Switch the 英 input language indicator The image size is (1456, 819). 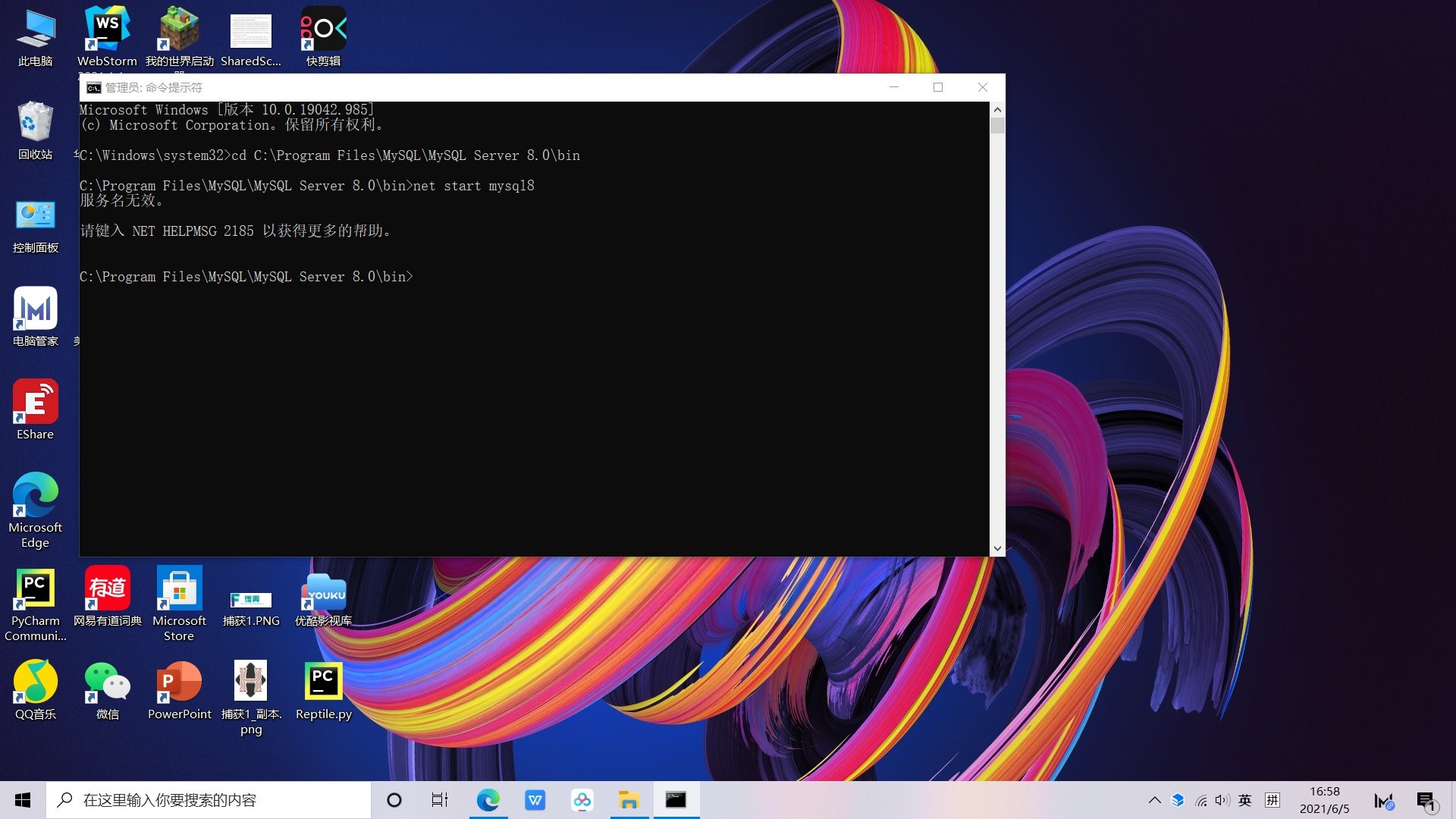pyautogui.click(x=1245, y=800)
